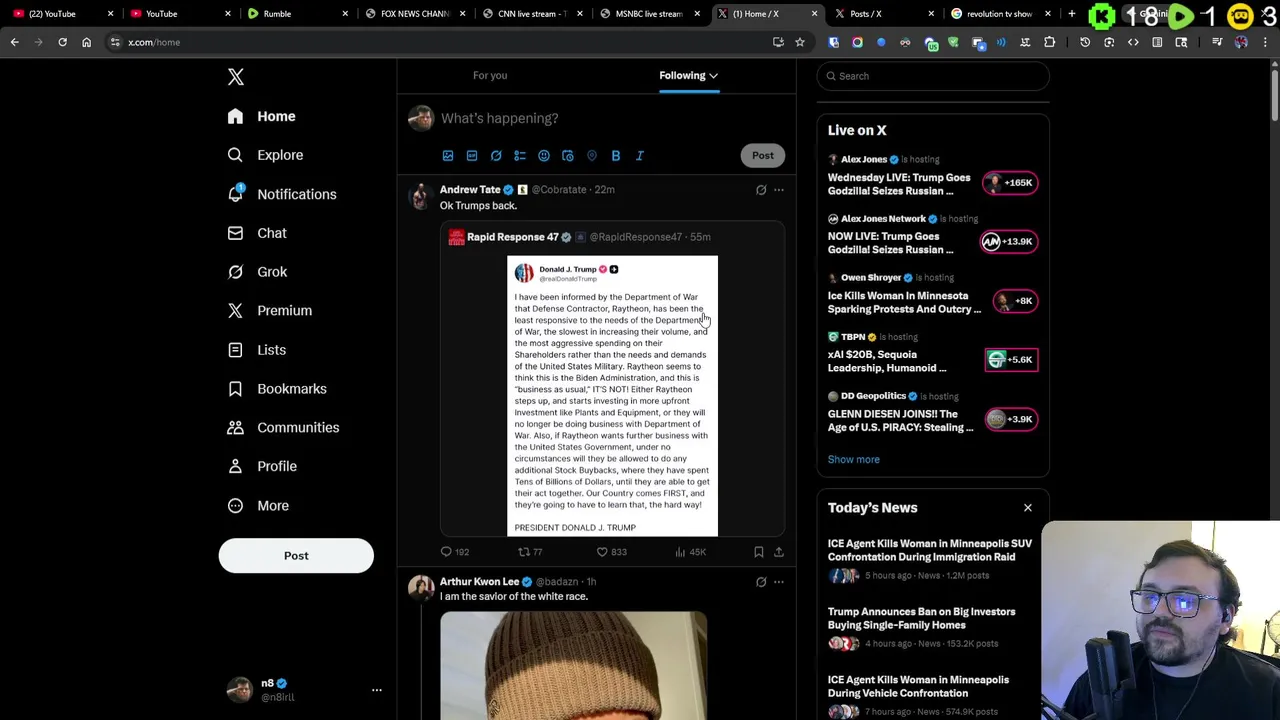This screenshot has width=1280, height=720.
Task: Open Arthur Kwon Lee's post photo
Action: point(574,665)
